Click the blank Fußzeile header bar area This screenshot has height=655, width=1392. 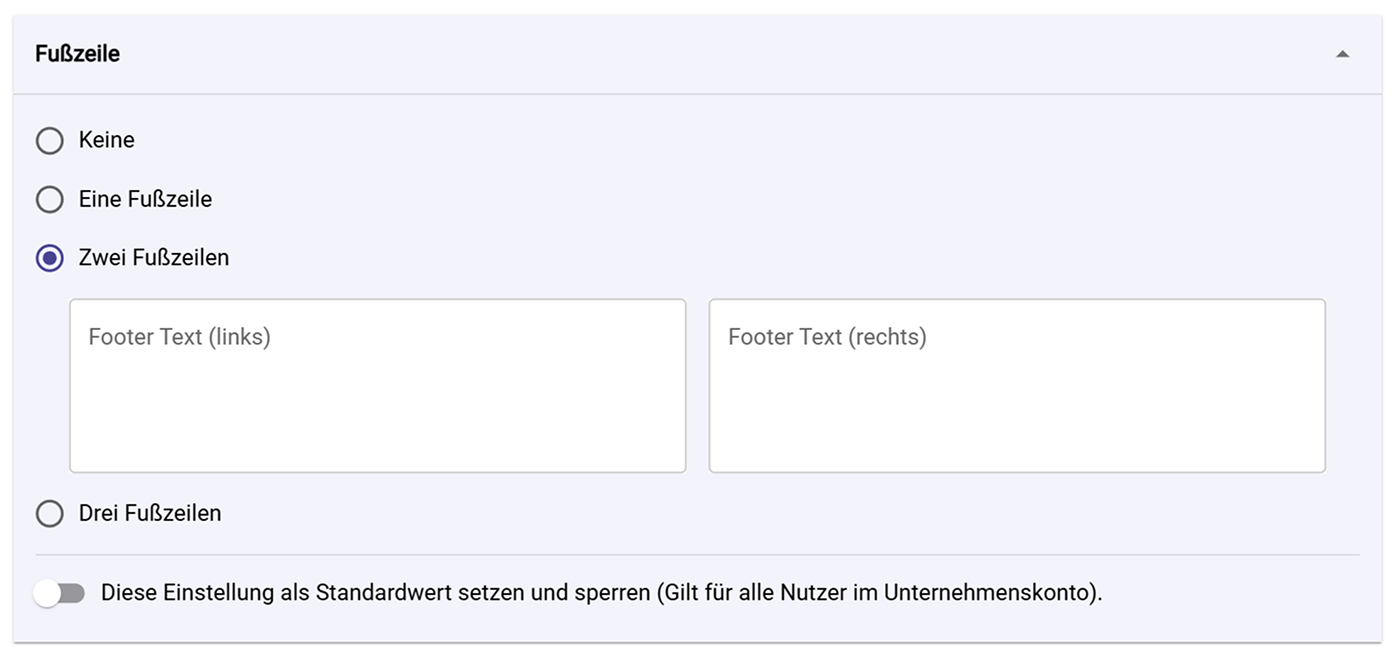[x=700, y=54]
